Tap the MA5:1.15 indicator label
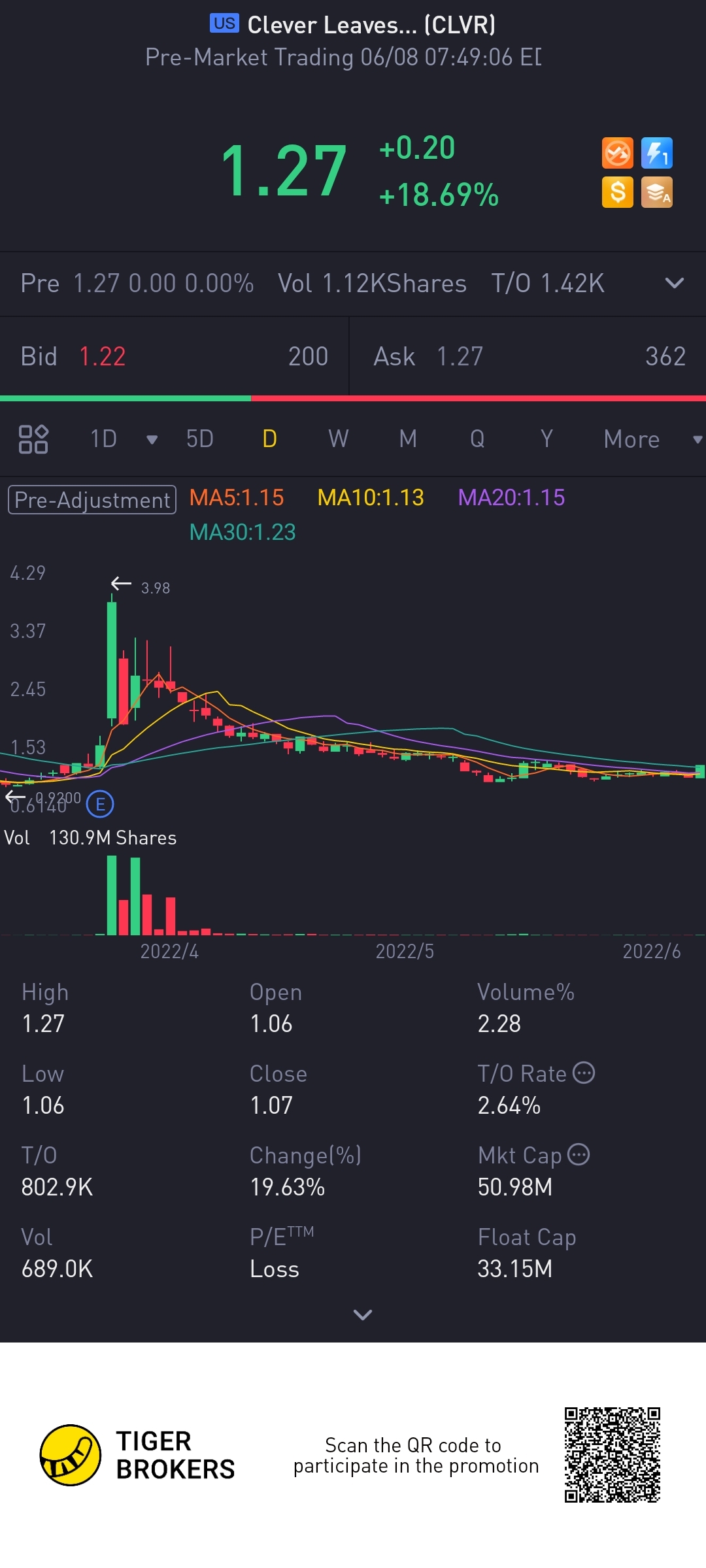 tap(237, 497)
